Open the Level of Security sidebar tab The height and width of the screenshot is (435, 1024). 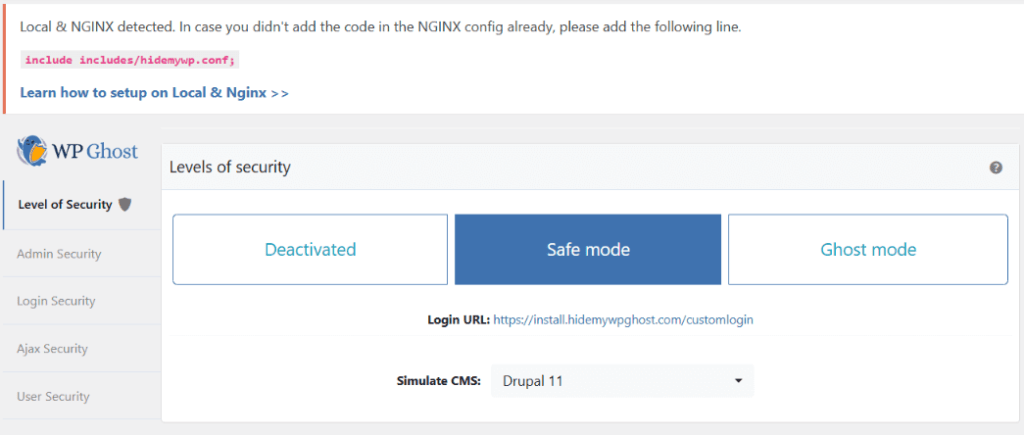66,205
